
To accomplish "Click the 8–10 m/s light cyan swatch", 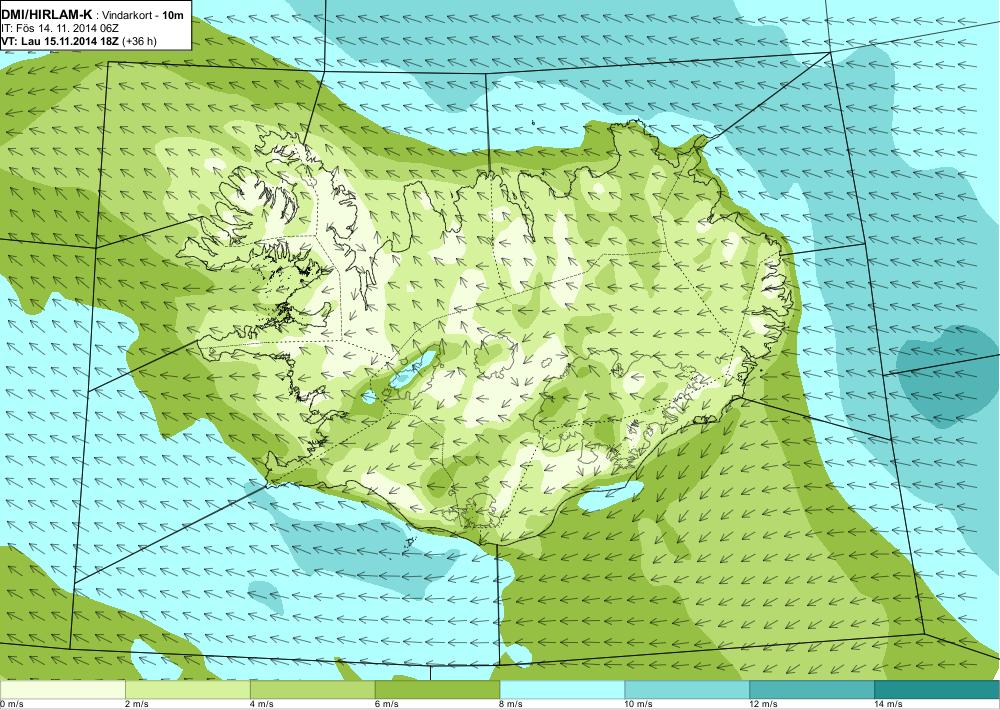I will [x=562, y=690].
